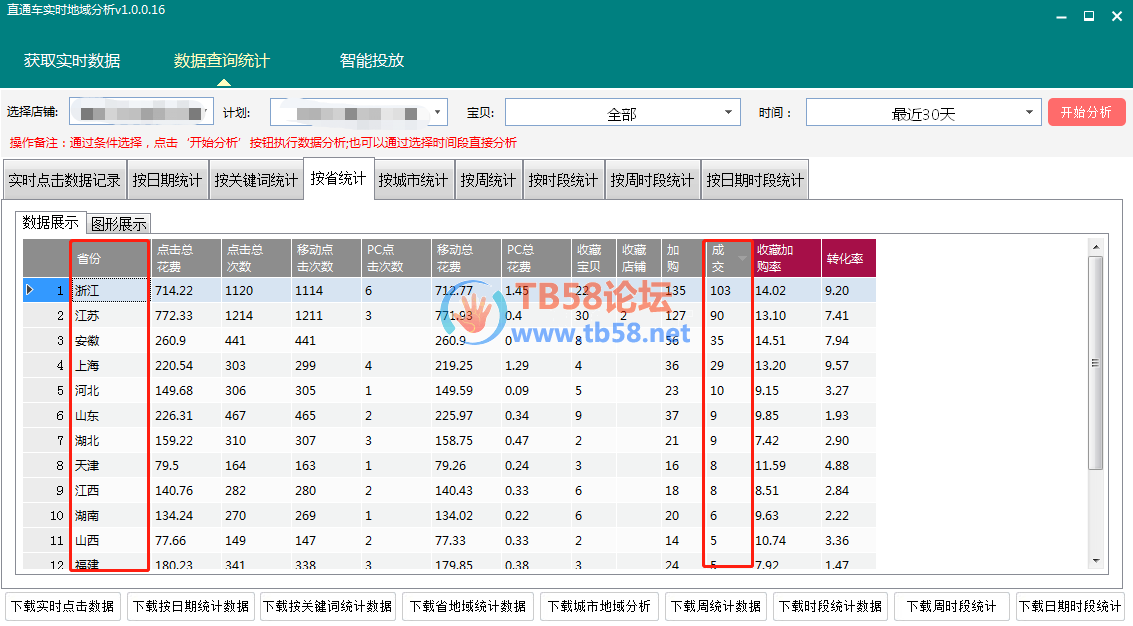The image size is (1133, 626).
Task: Select the 浙江 province cell
Action: 110,291
